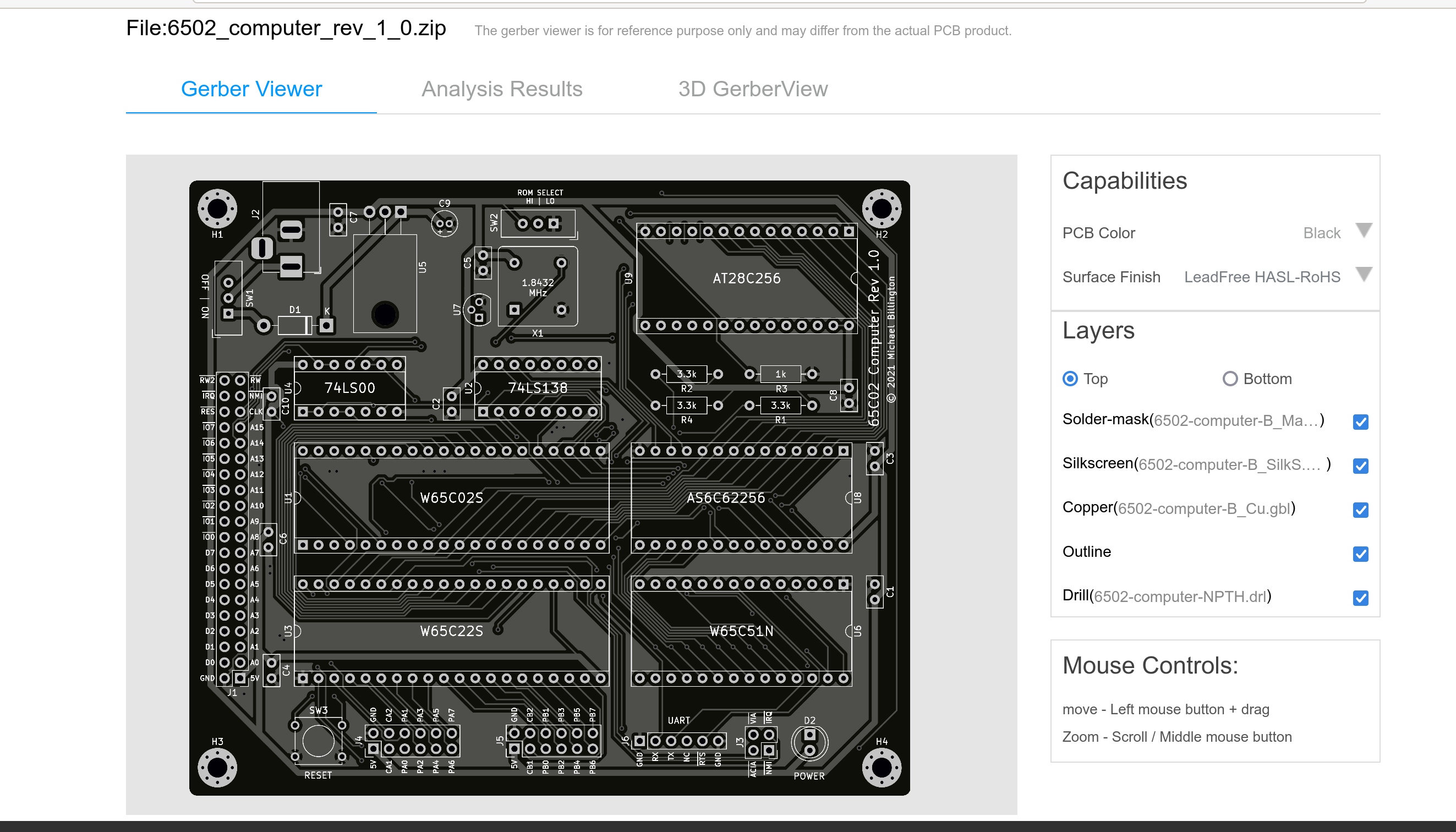Click the SW3 reset button footprint
The height and width of the screenshot is (832, 1456).
[x=318, y=741]
